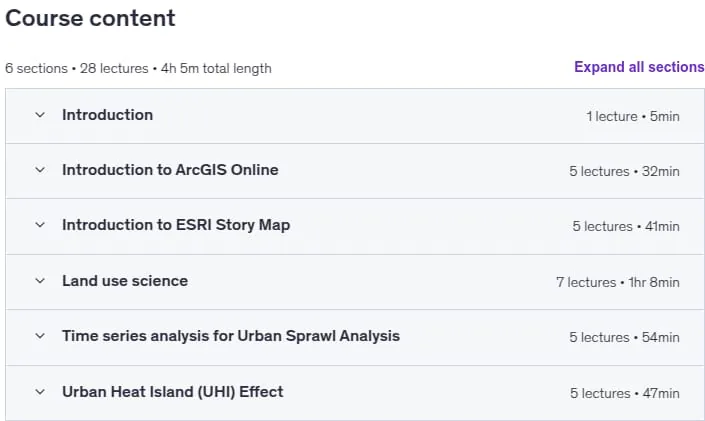Viewport: 705px width, 421px height.
Task: Expand Urban Heat Island Effect chevron
Action: tap(40, 392)
